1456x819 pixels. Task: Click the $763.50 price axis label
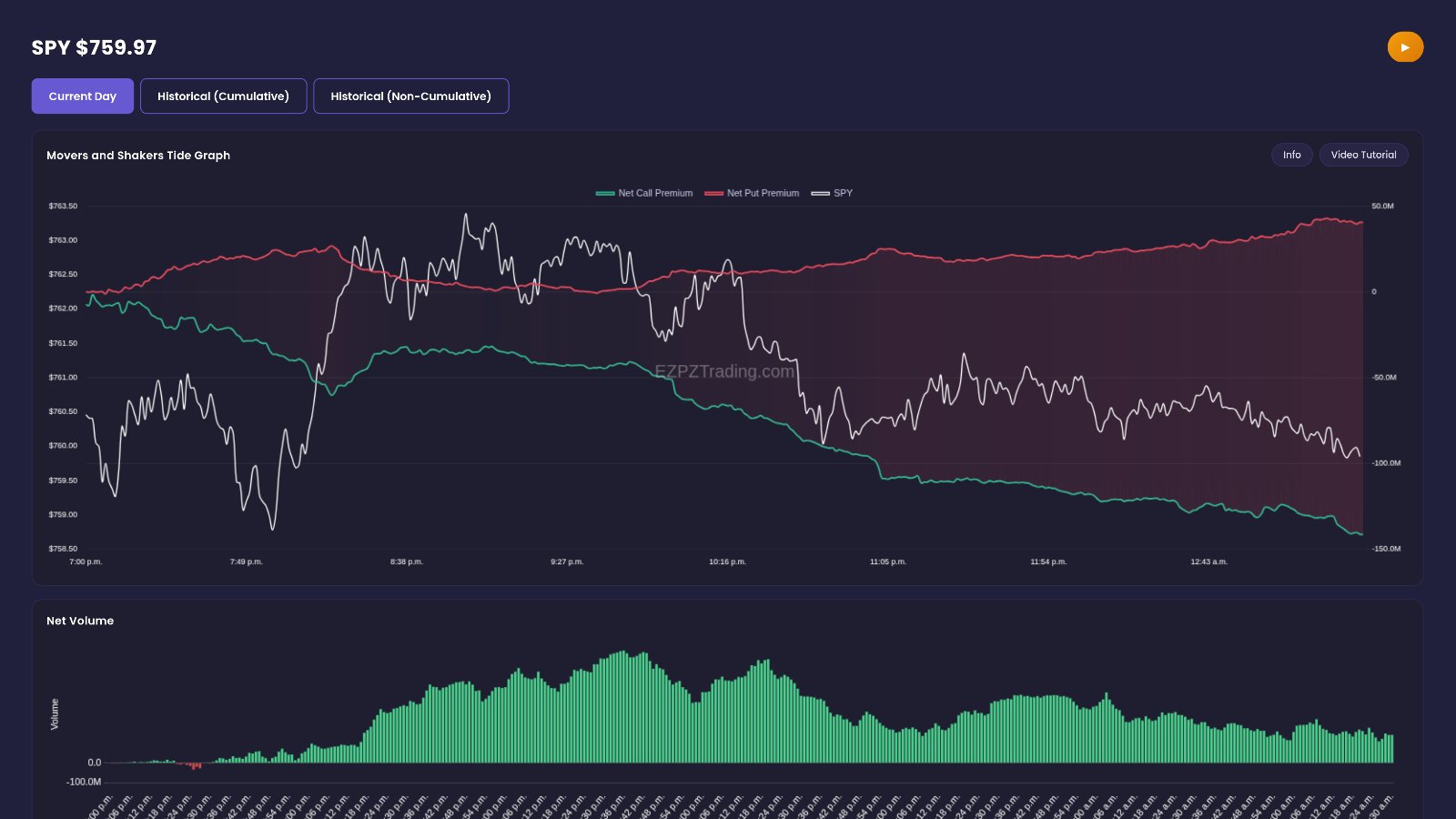tap(63, 207)
